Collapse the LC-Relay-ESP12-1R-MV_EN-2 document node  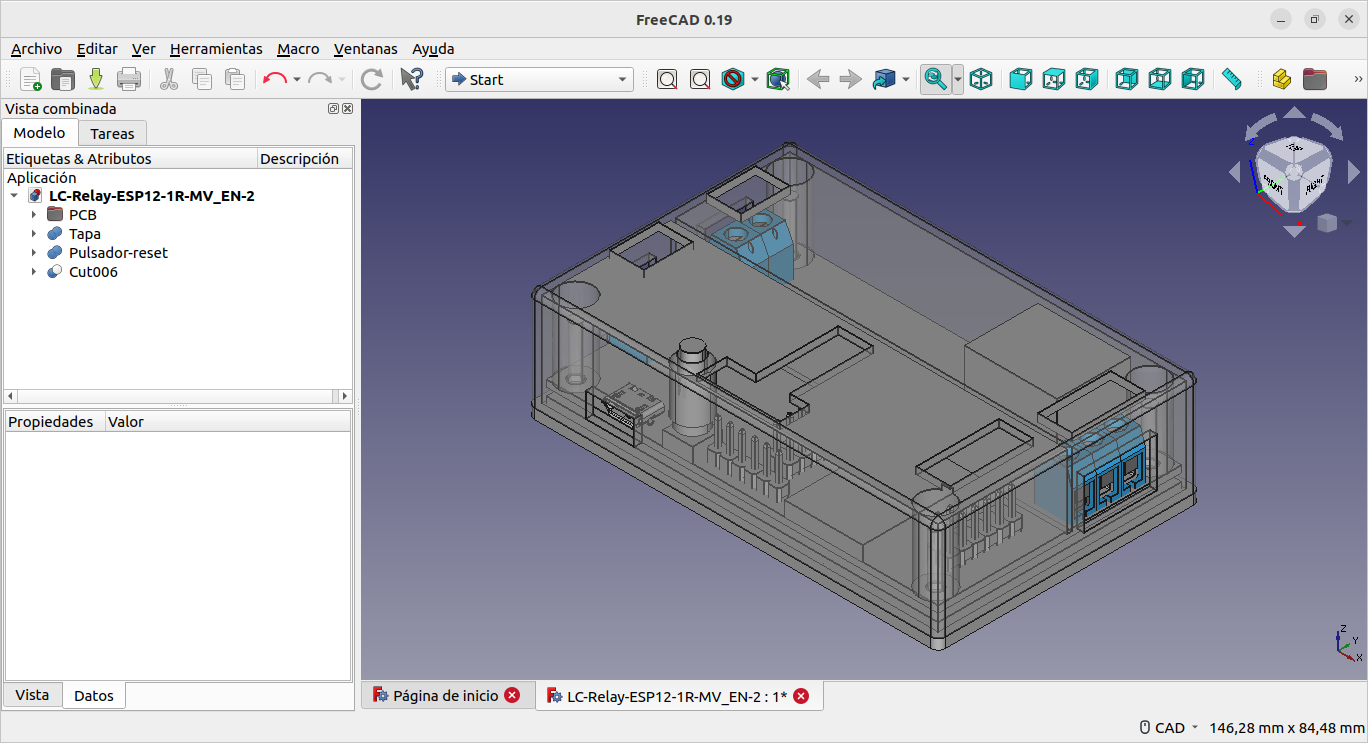[14, 196]
